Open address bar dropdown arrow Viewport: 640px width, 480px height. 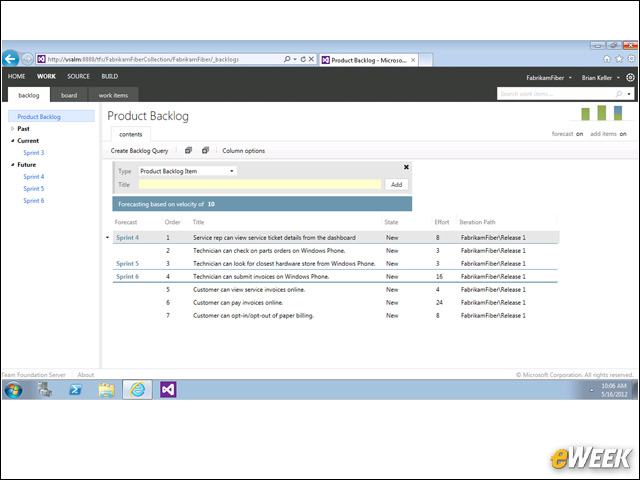[x=295, y=59]
